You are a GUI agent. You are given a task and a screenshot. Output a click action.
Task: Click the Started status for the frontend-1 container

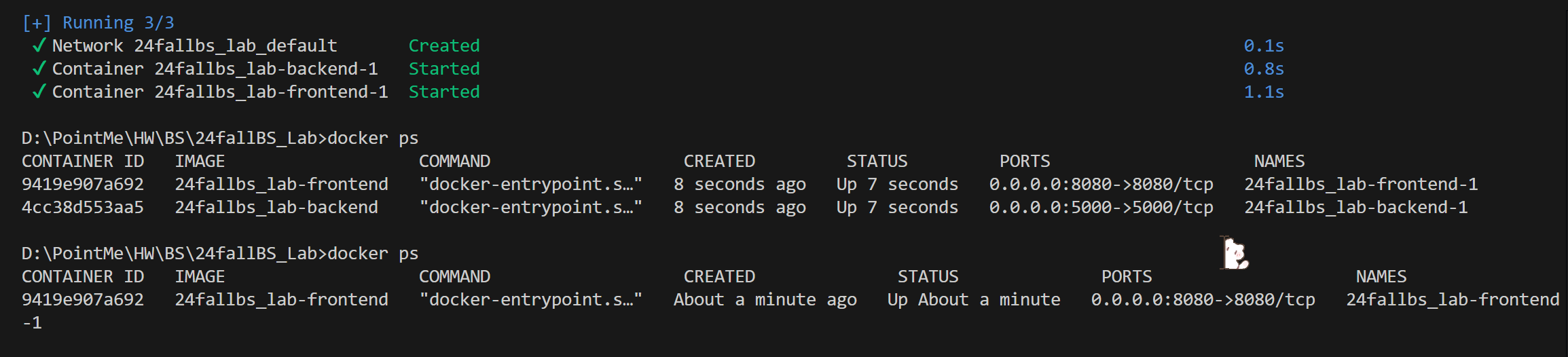(x=443, y=92)
